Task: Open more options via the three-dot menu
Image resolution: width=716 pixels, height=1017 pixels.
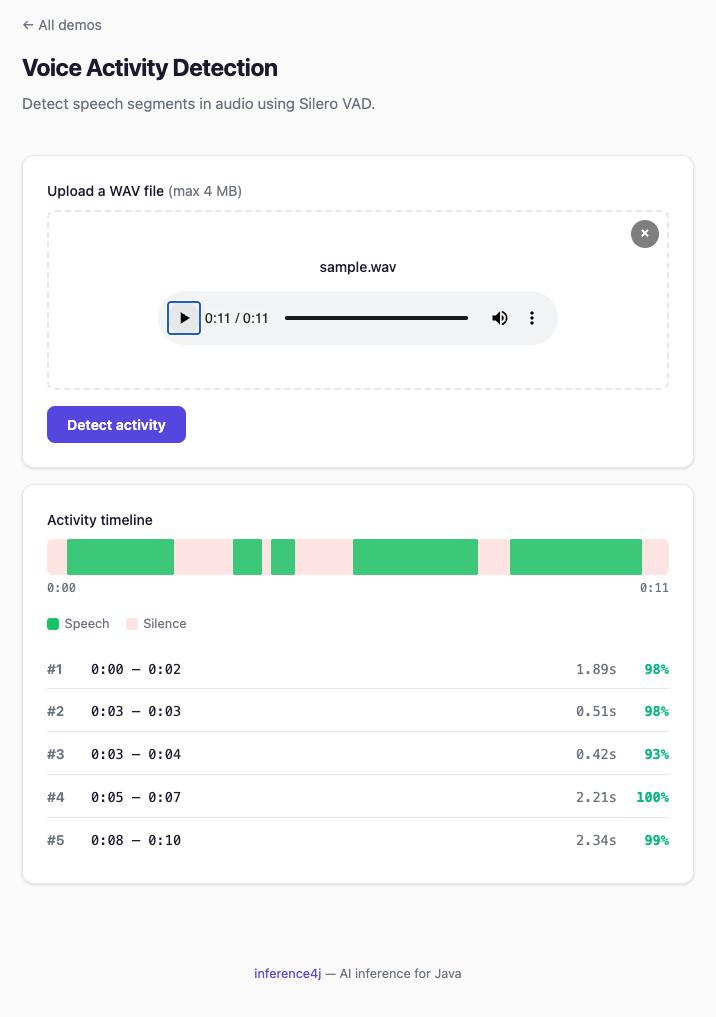Action: click(532, 317)
